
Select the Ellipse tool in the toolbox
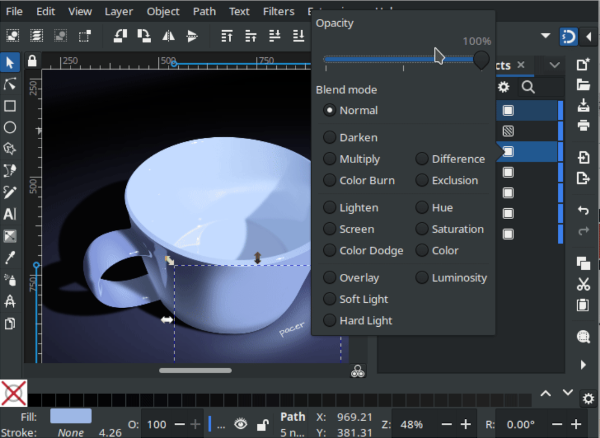[x=10, y=127]
